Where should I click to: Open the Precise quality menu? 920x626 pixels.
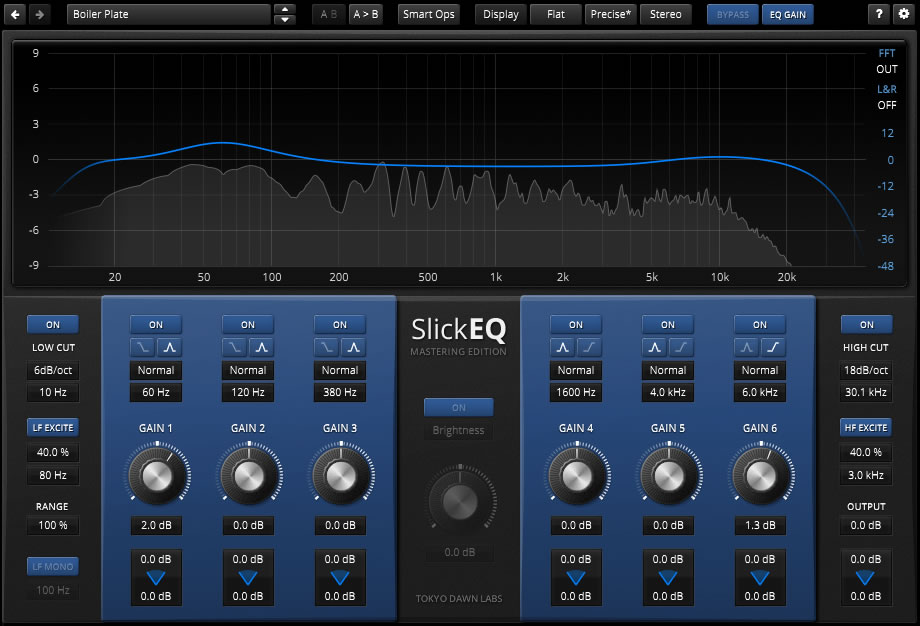click(611, 14)
